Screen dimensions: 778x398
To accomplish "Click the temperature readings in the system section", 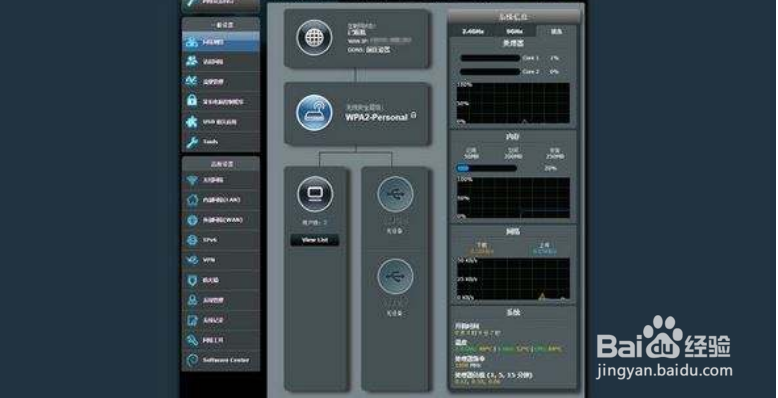I will 508,349.
